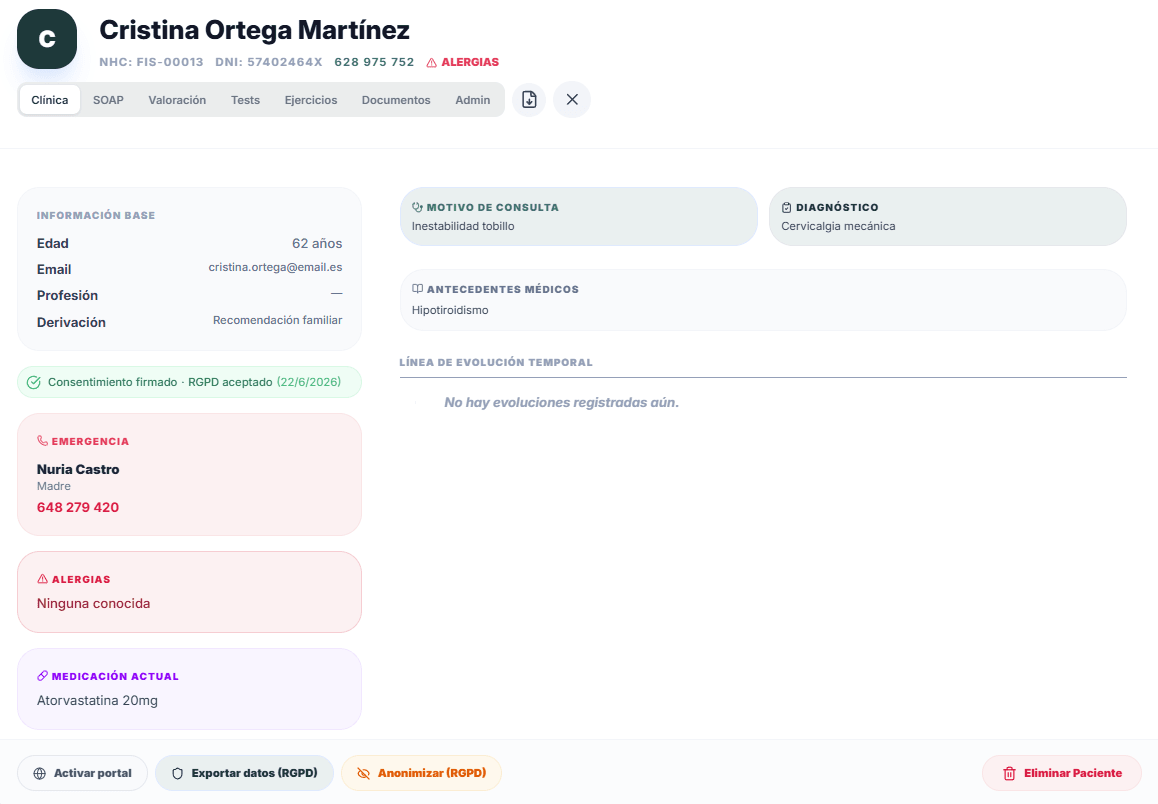Open the Valoración tab
The width and height of the screenshot is (1158, 804).
coord(177,100)
